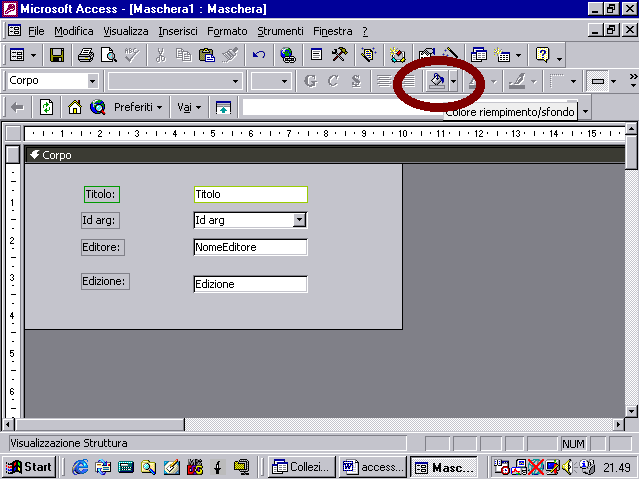Open the Finestra menu
This screenshot has height=479, width=639.
tap(333, 31)
